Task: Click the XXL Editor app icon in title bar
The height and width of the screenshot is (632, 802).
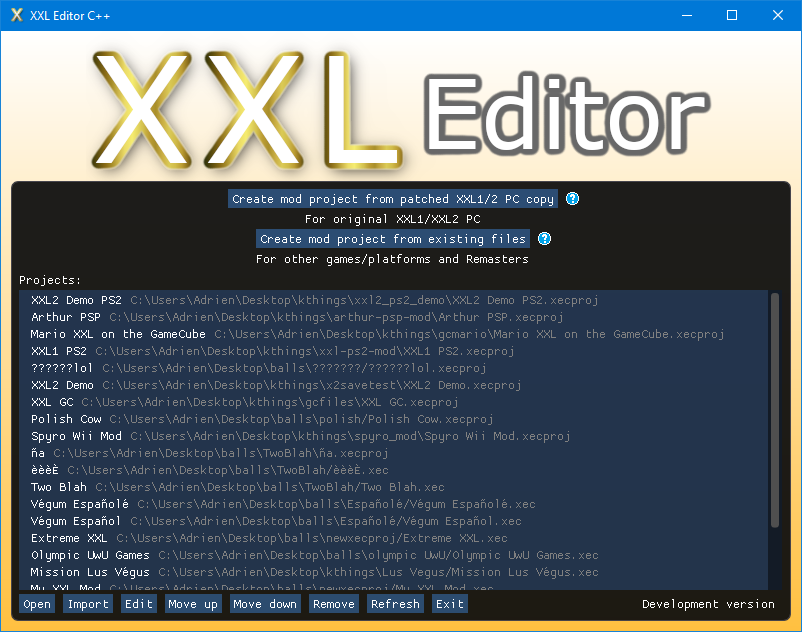Action: click(x=16, y=15)
